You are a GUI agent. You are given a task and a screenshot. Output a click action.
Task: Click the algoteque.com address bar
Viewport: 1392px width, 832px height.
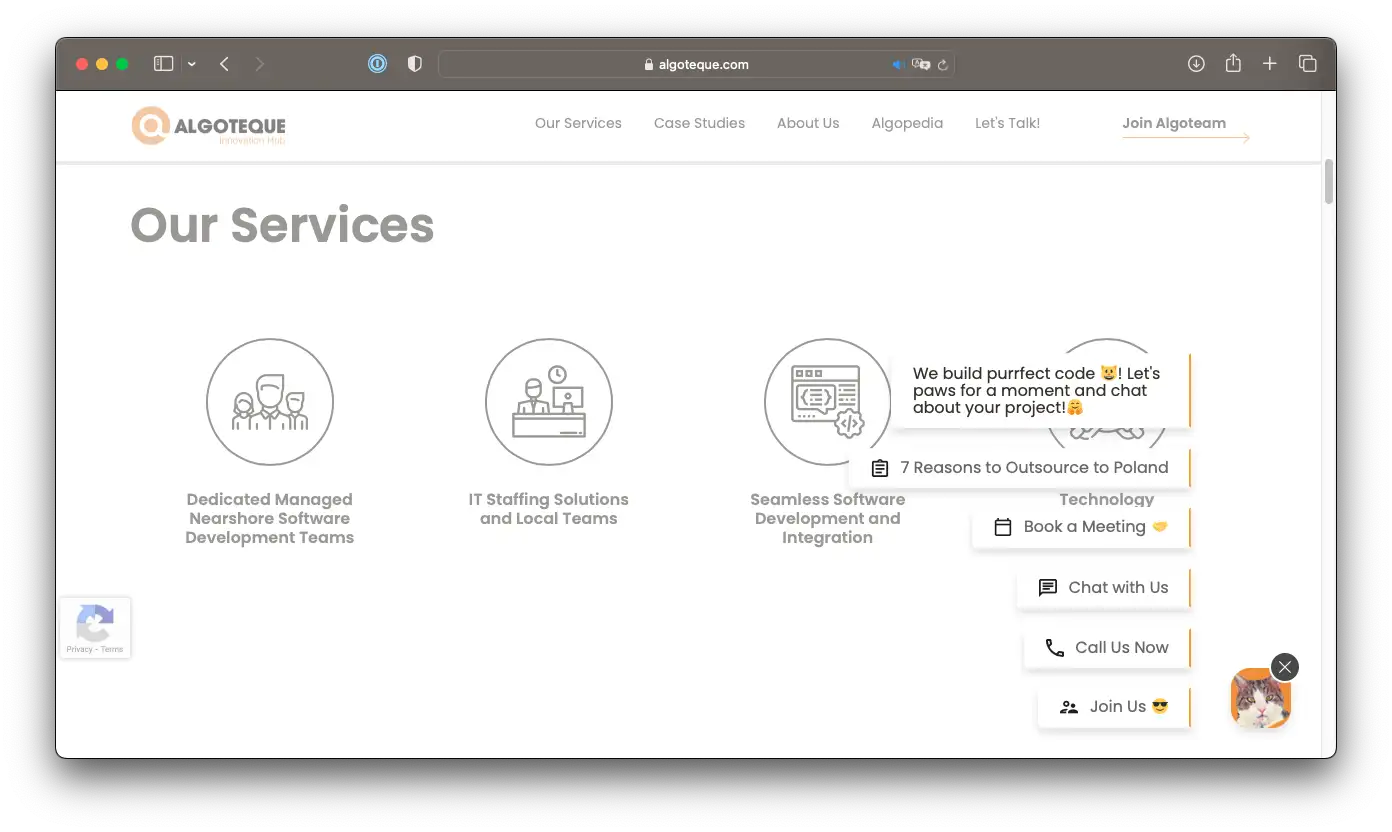(697, 64)
